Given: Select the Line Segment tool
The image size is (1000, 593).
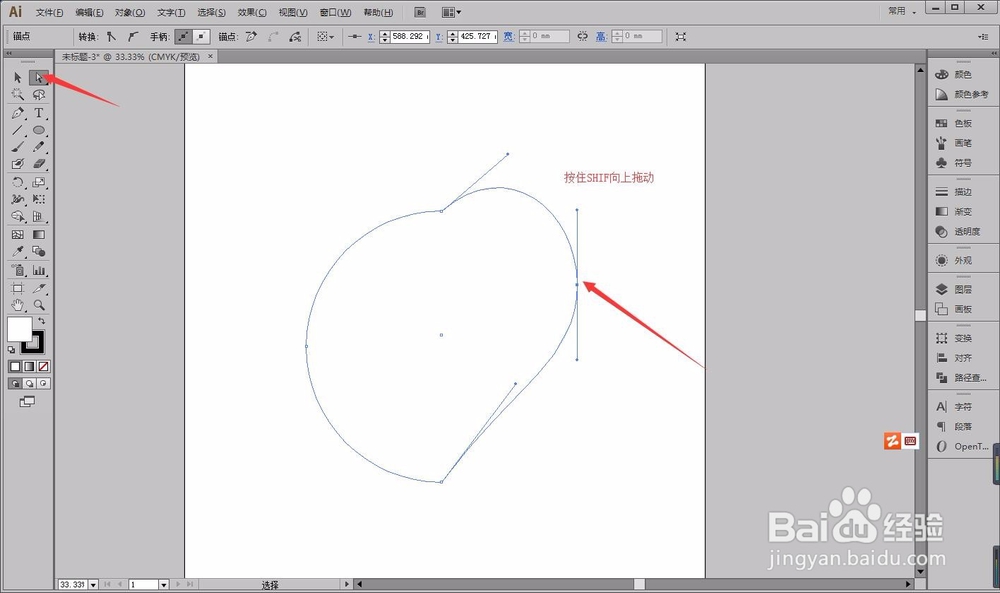Looking at the screenshot, I should (x=18, y=130).
